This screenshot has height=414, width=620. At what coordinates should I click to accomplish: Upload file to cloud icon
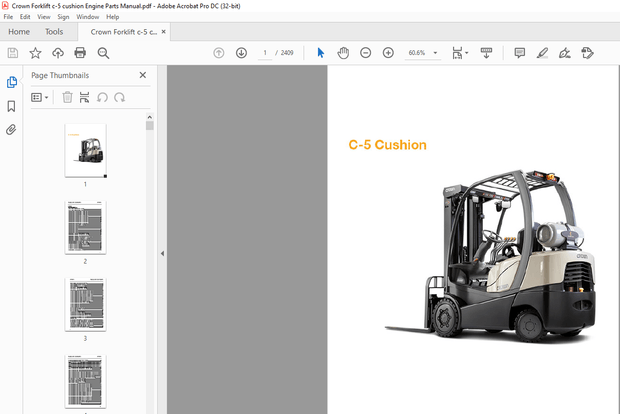point(58,53)
